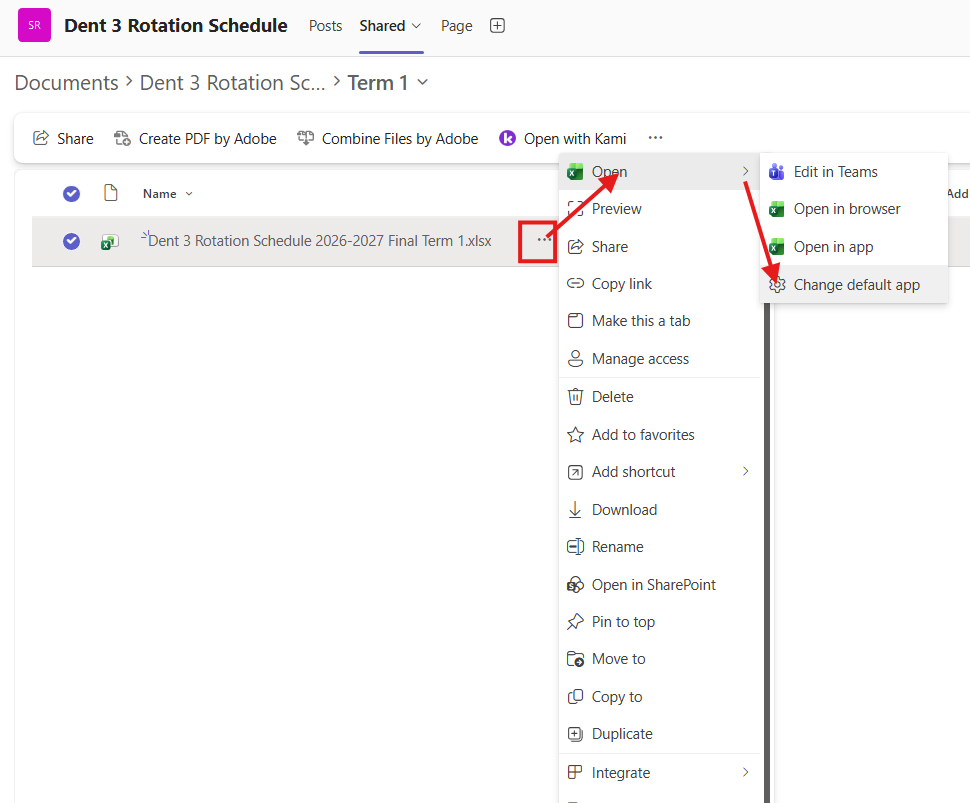This screenshot has width=970, height=803.
Task: Expand the Add shortcut submenu arrow
Action: [745, 471]
